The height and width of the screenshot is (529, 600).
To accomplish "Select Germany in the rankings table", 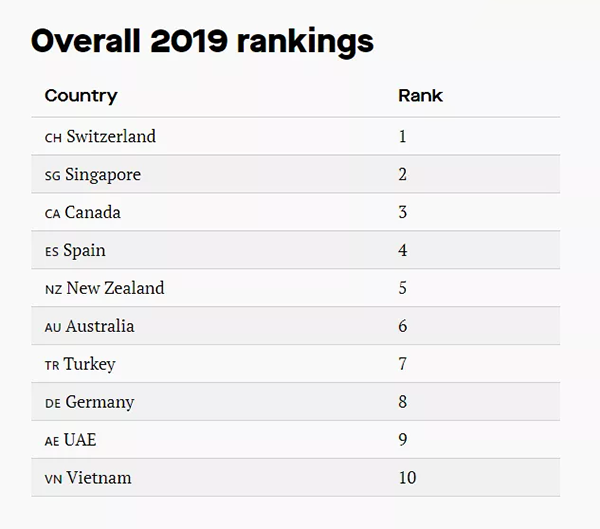I will [100, 402].
